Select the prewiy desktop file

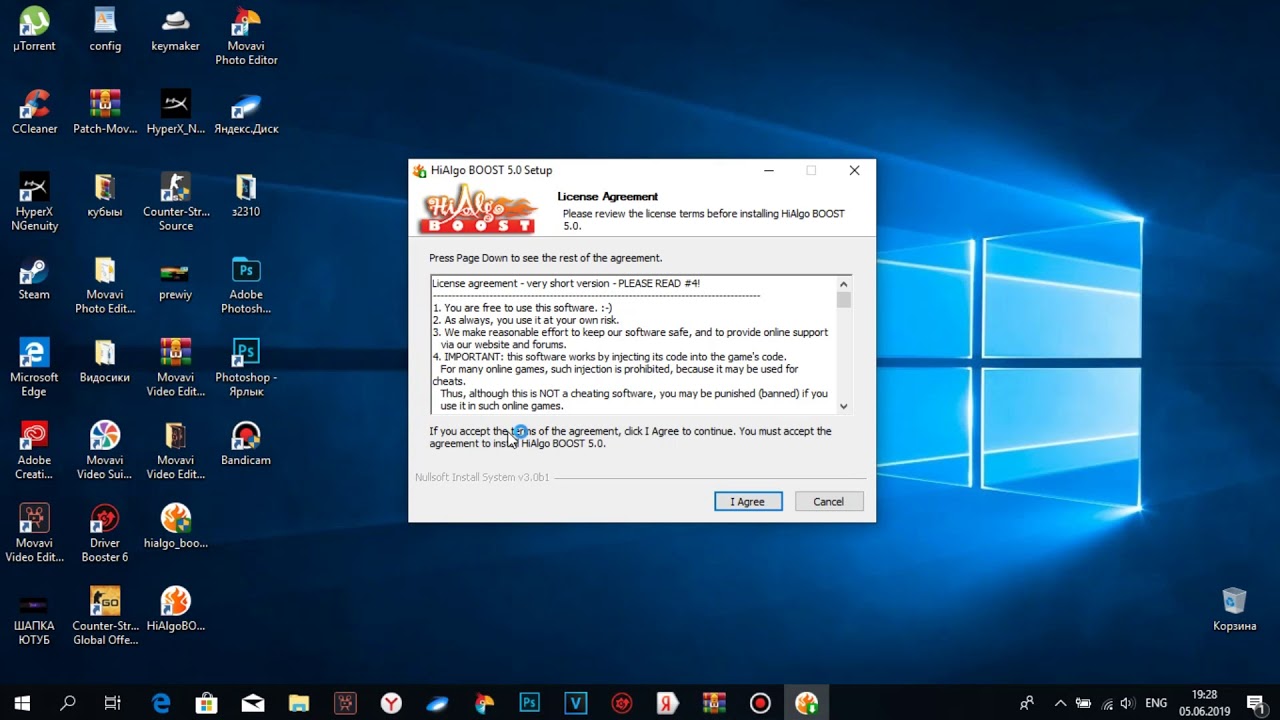176,279
